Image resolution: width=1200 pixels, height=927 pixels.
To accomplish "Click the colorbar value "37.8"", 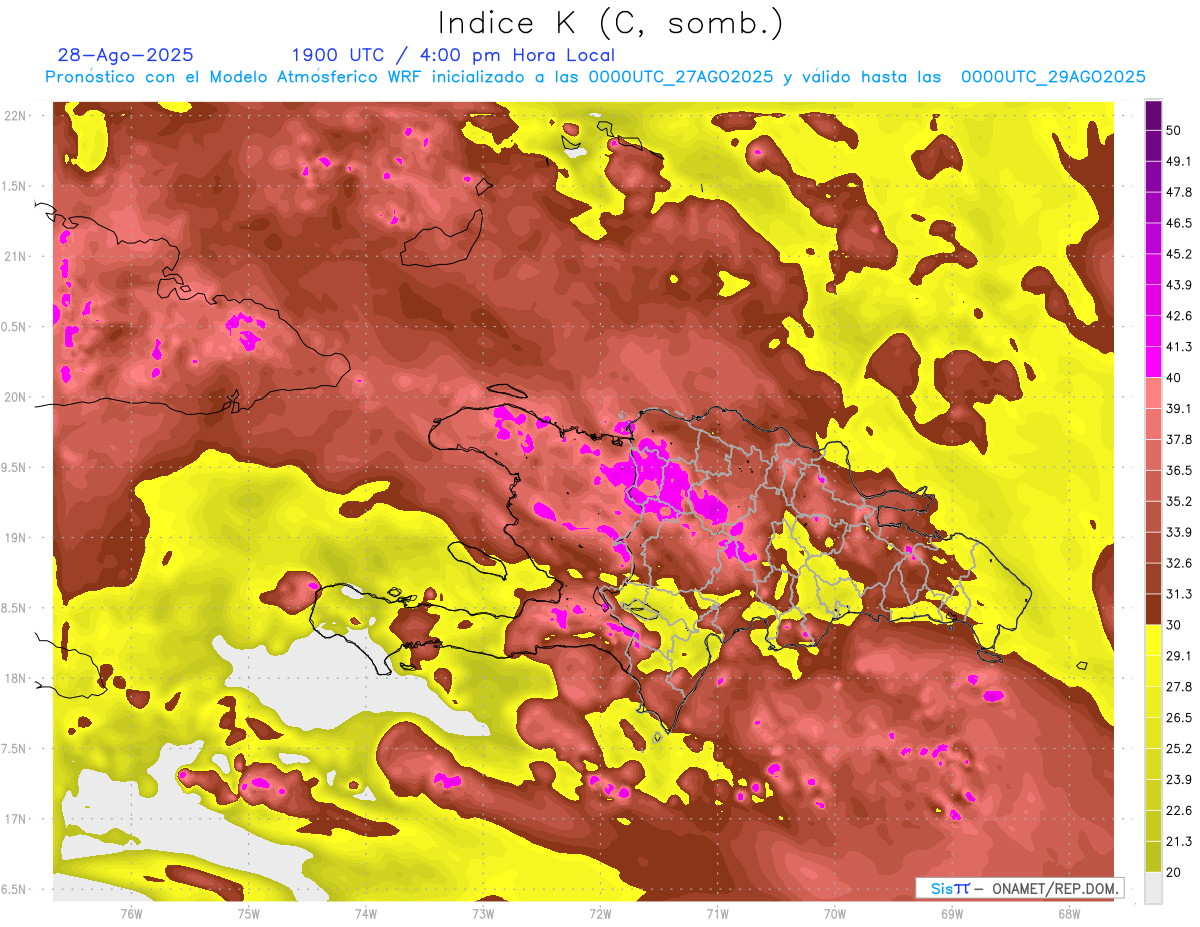I will click(x=1178, y=439).
